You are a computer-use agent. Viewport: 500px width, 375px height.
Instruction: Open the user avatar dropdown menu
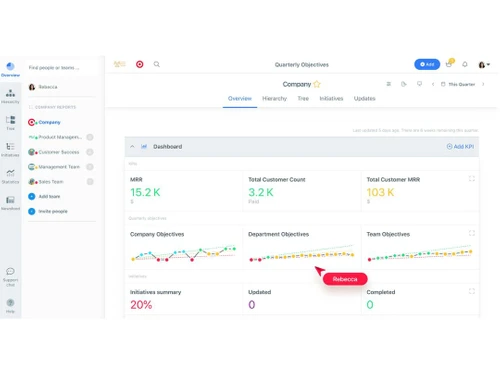484,64
